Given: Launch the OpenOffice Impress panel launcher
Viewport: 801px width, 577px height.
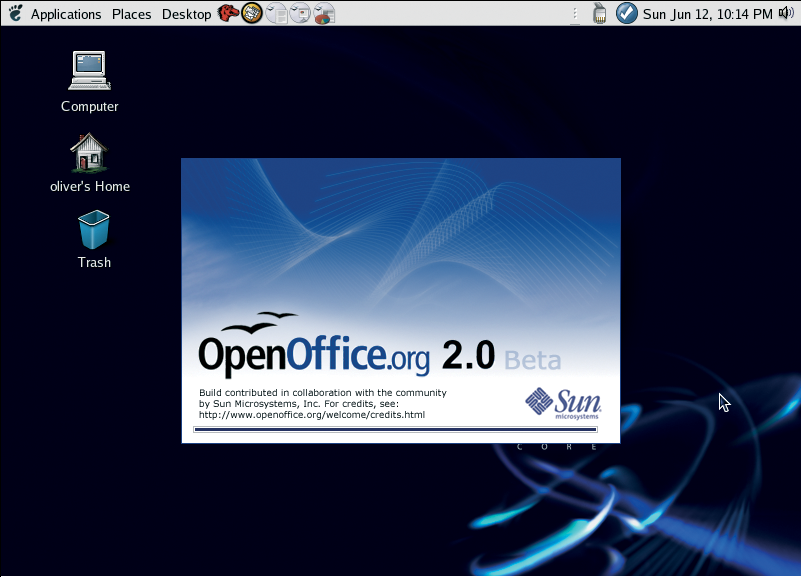Looking at the screenshot, I should click(x=300, y=13).
